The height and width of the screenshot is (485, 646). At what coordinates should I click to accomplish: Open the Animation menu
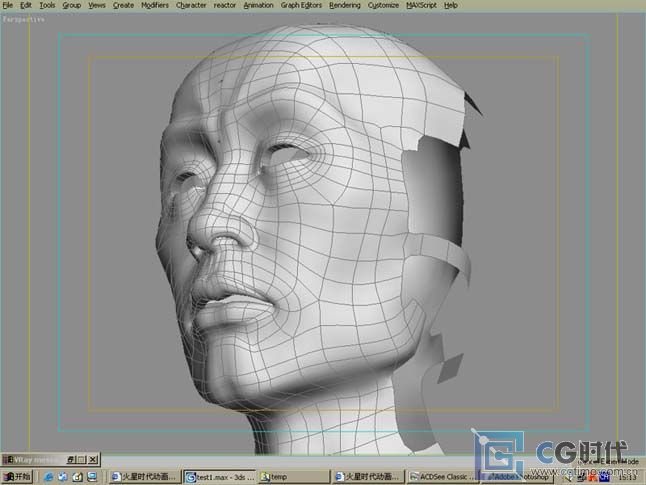tap(258, 5)
